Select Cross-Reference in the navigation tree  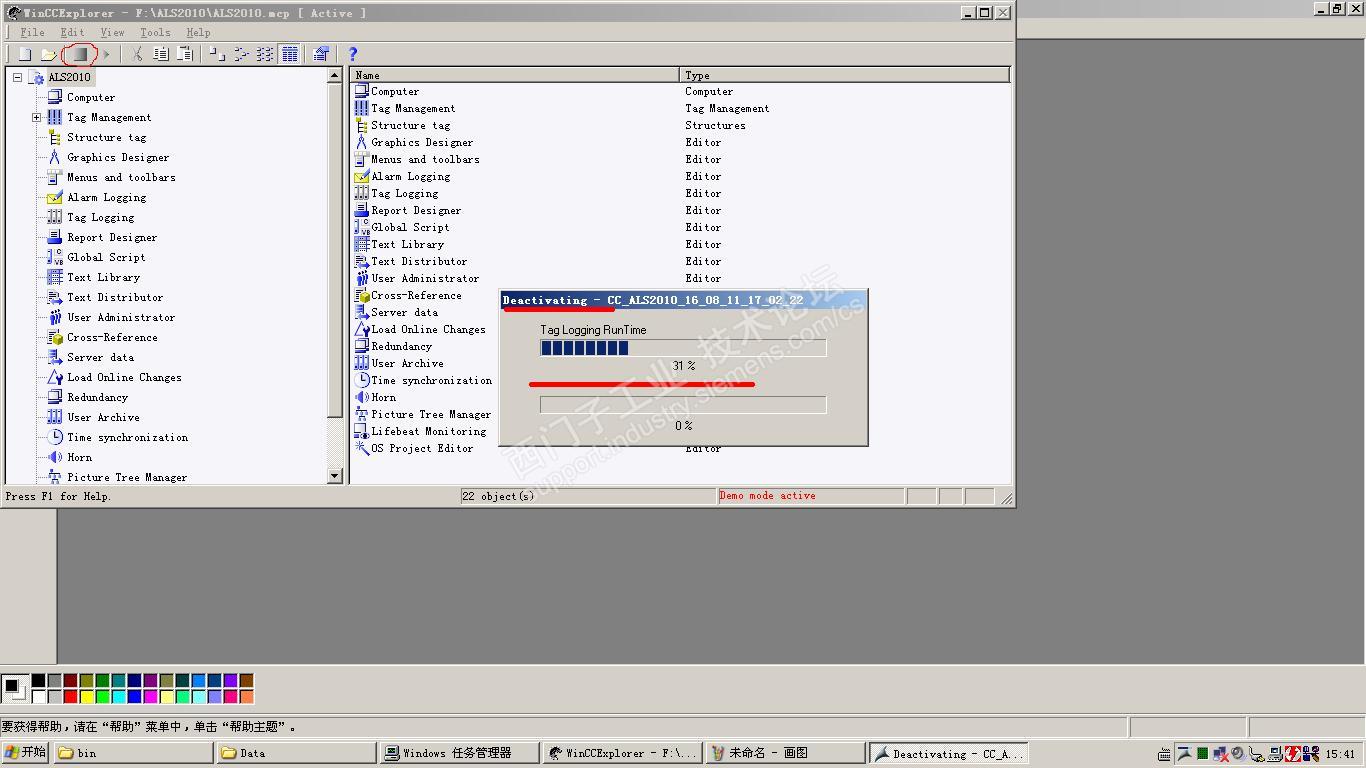tap(112, 337)
